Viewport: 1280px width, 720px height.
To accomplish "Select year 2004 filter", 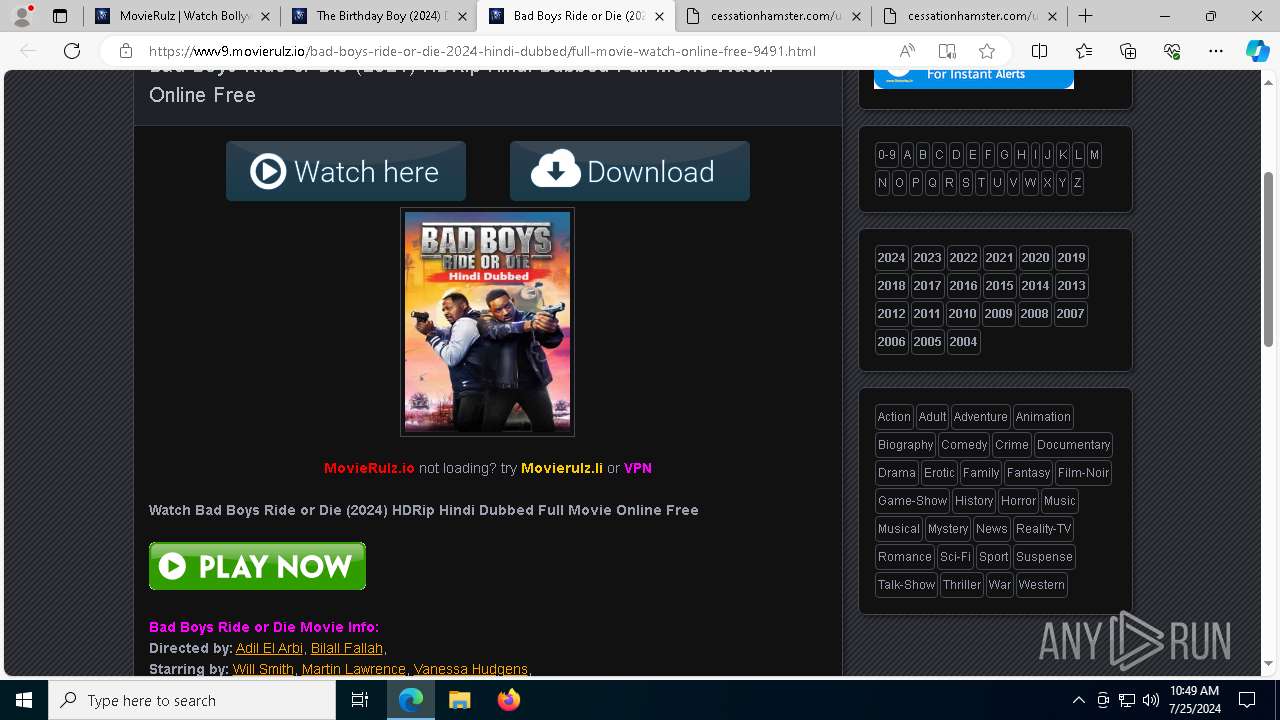I will [x=963, y=342].
